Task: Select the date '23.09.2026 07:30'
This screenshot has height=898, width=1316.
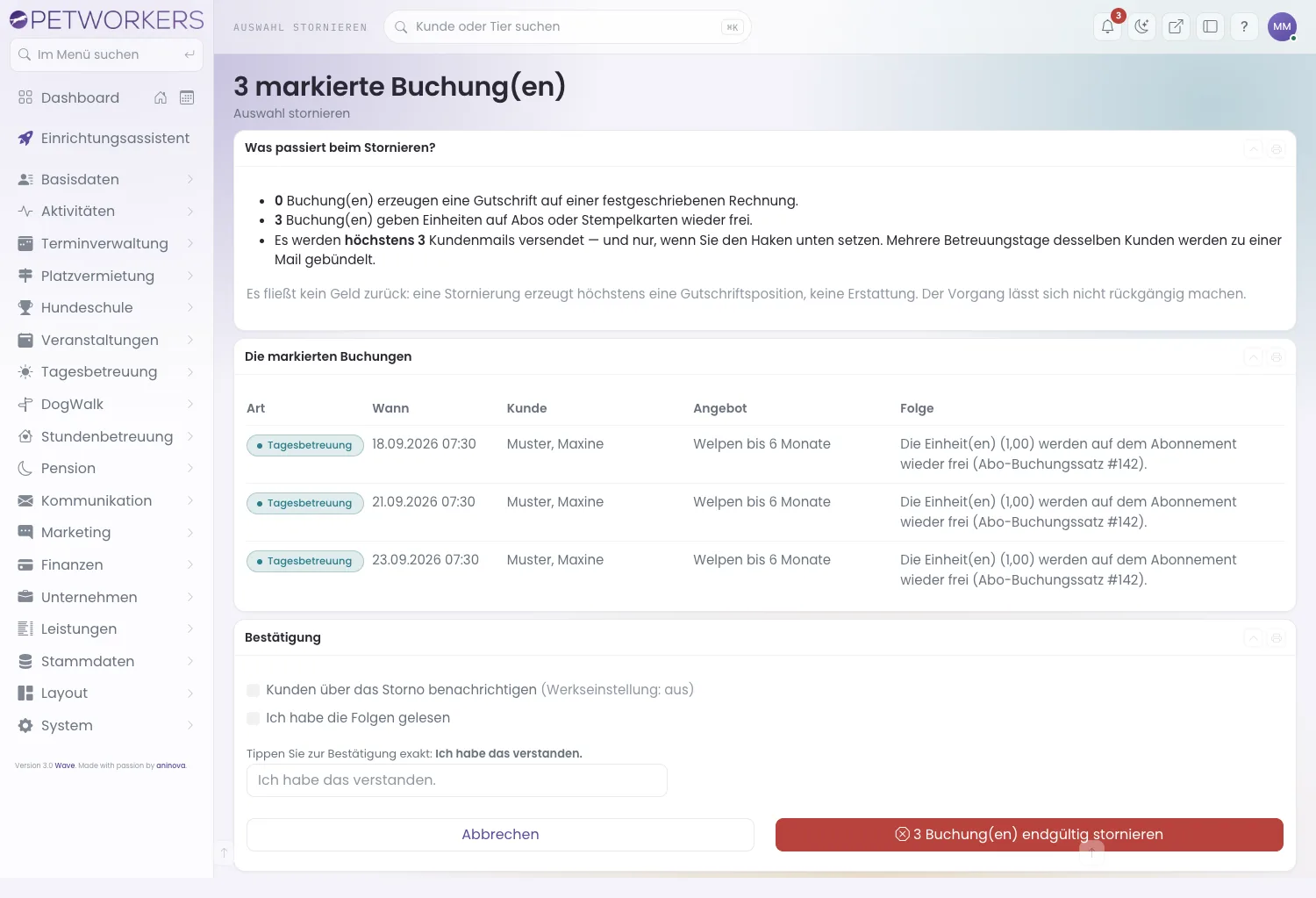Action: pyautogui.click(x=426, y=560)
